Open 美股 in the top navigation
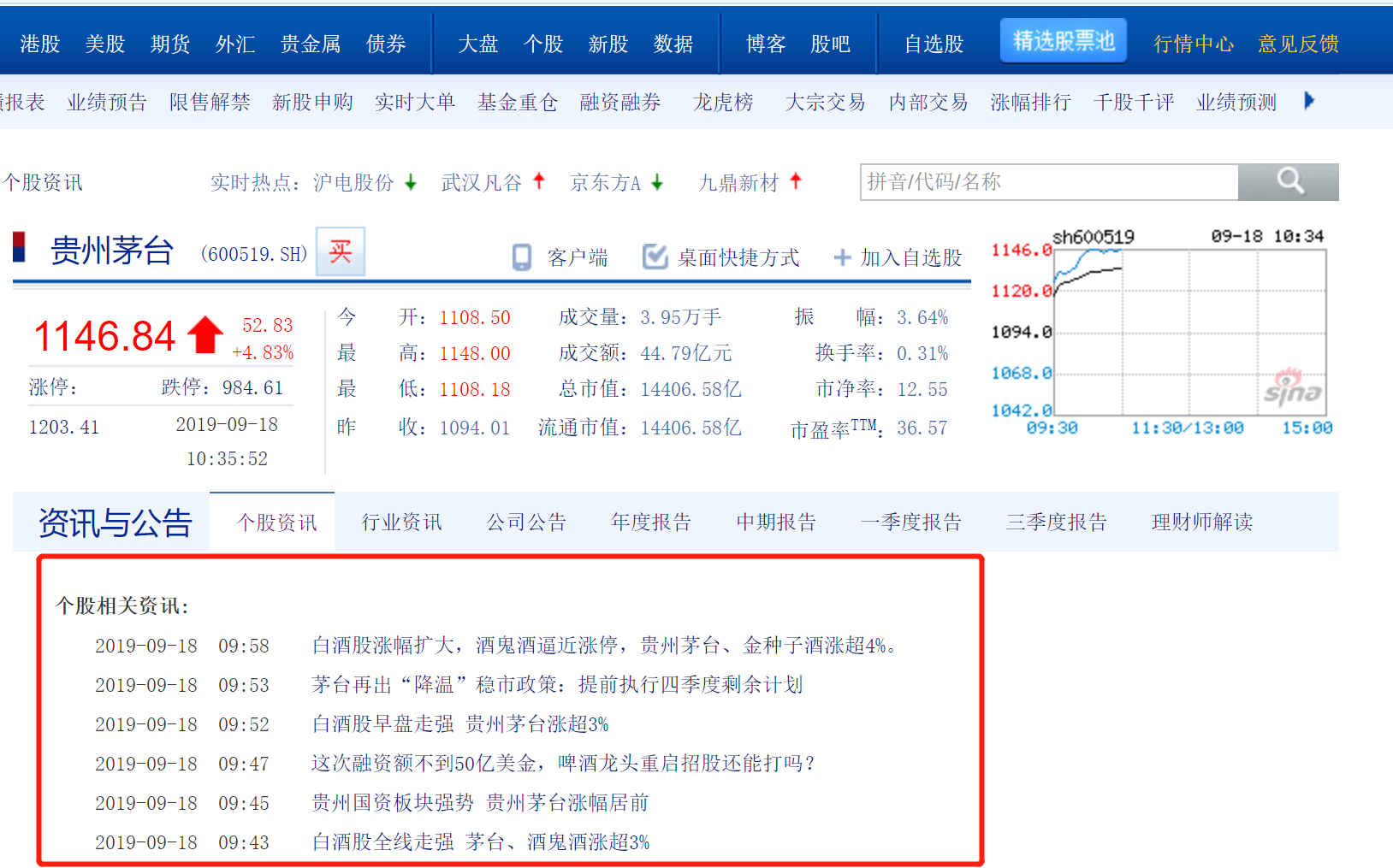Viewport: 1393px width, 868px height. [105, 44]
